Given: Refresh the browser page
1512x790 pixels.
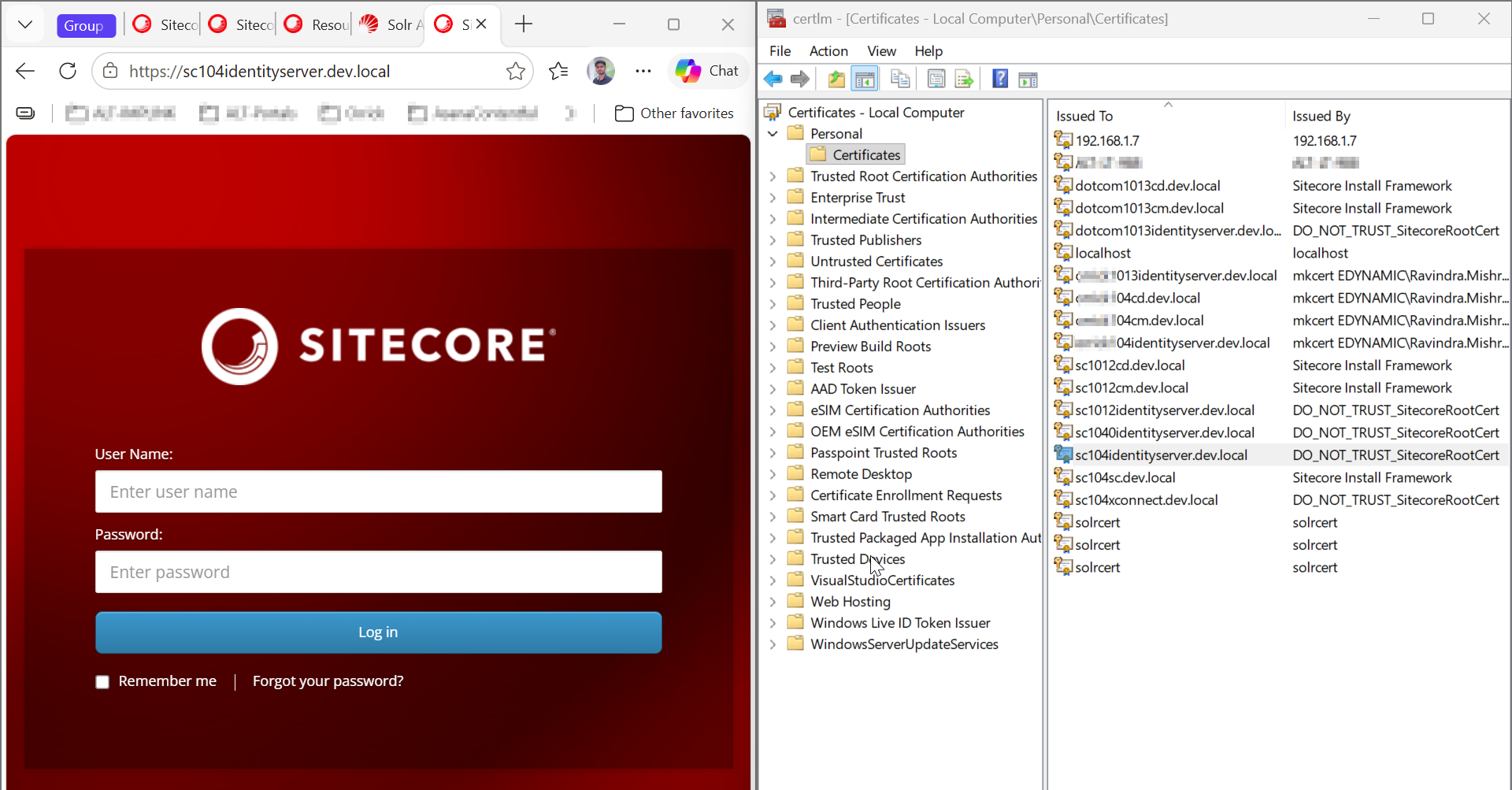Looking at the screenshot, I should (68, 71).
